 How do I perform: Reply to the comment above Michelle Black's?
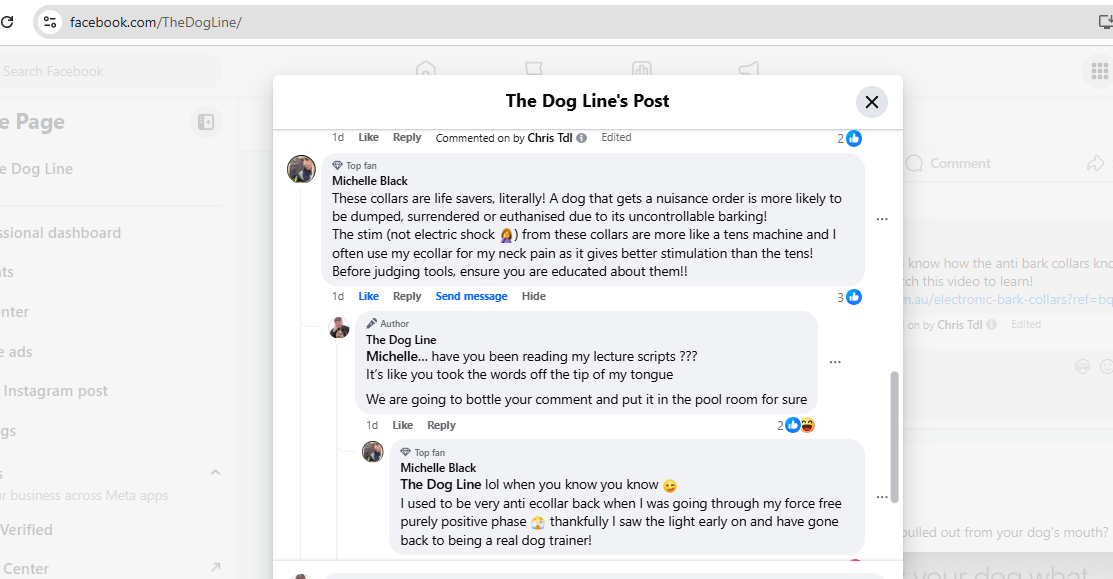(407, 137)
